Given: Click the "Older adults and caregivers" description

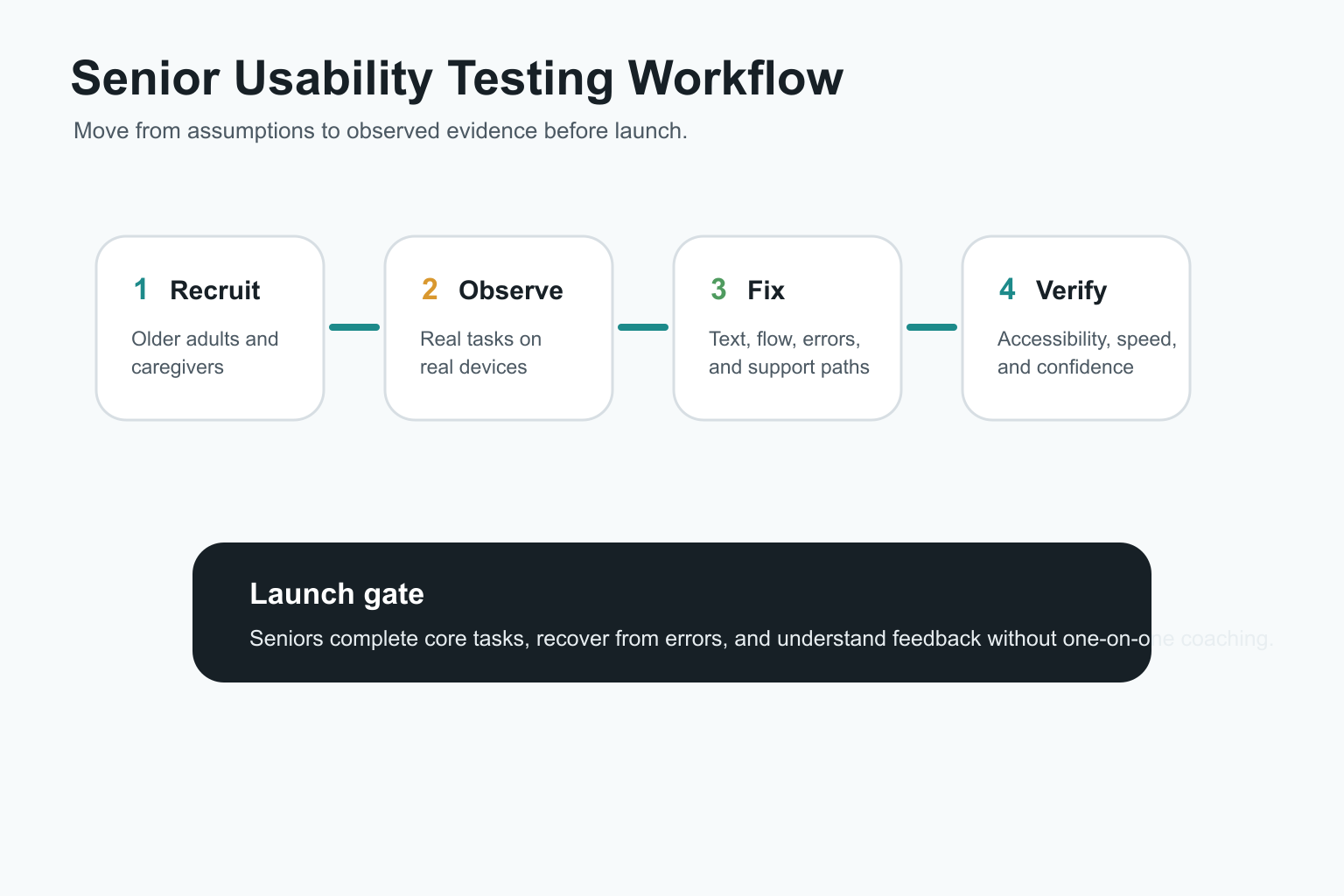Looking at the screenshot, I should click(x=205, y=353).
